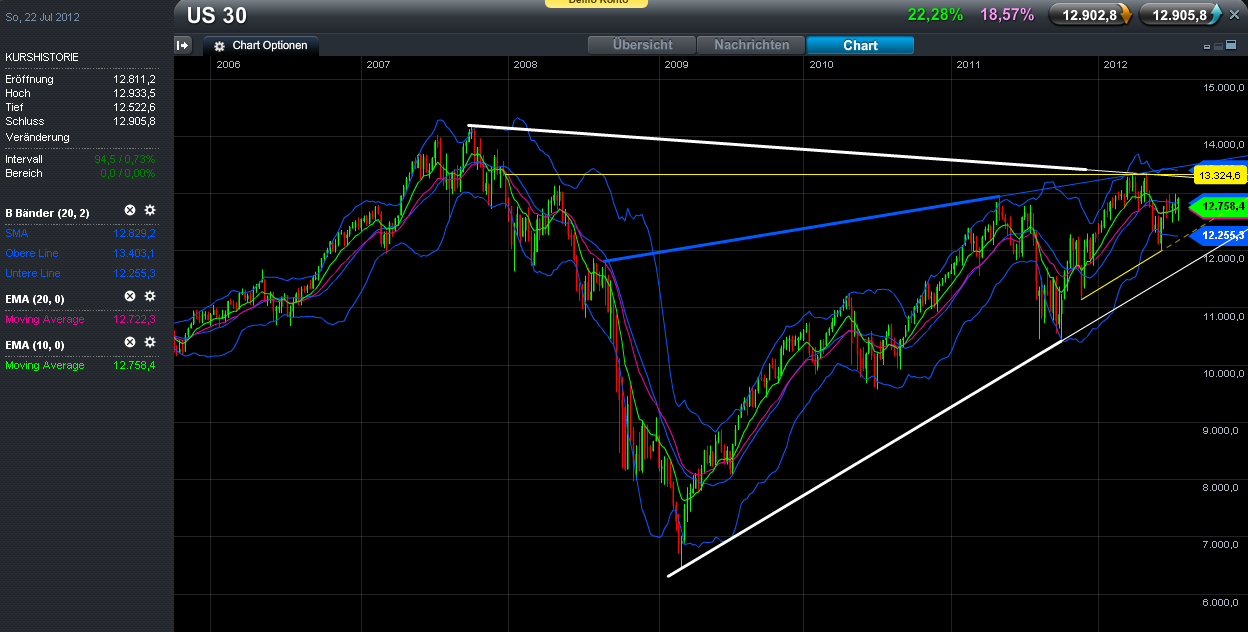Click the yellow 13.324,6 price level marker

click(1221, 176)
